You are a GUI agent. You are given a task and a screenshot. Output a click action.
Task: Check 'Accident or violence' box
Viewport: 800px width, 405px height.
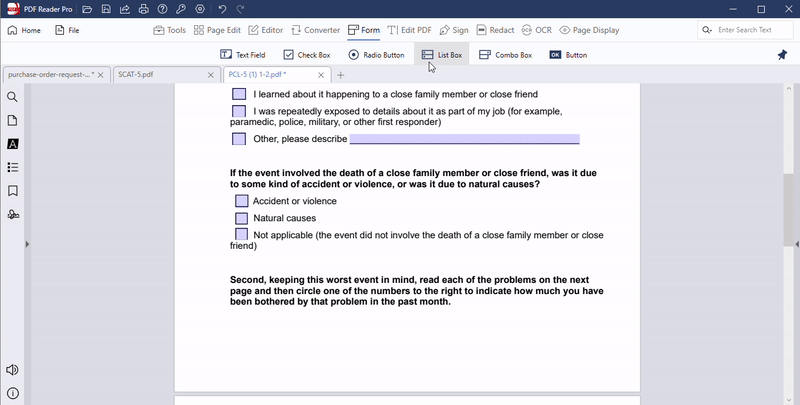241,201
